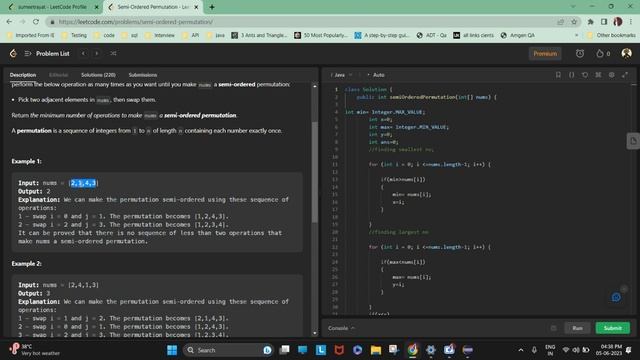The height and width of the screenshot is (360, 640).
Task: Open the Other bookmarks folder
Action: (x=611, y=36)
